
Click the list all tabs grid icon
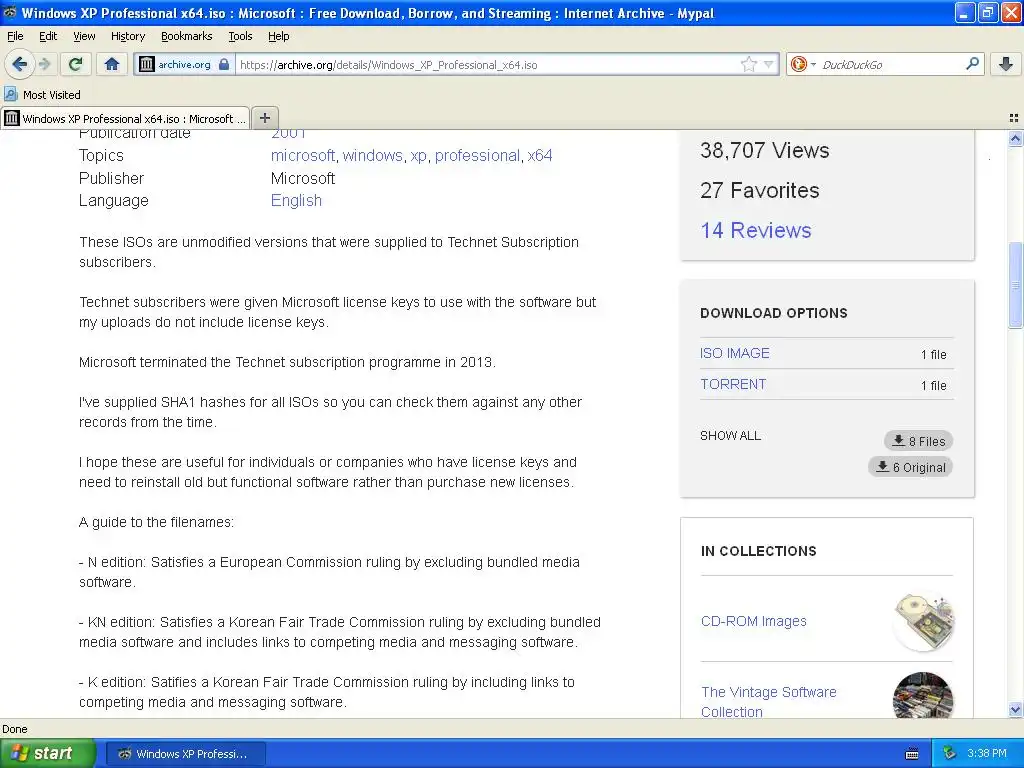[1014, 118]
